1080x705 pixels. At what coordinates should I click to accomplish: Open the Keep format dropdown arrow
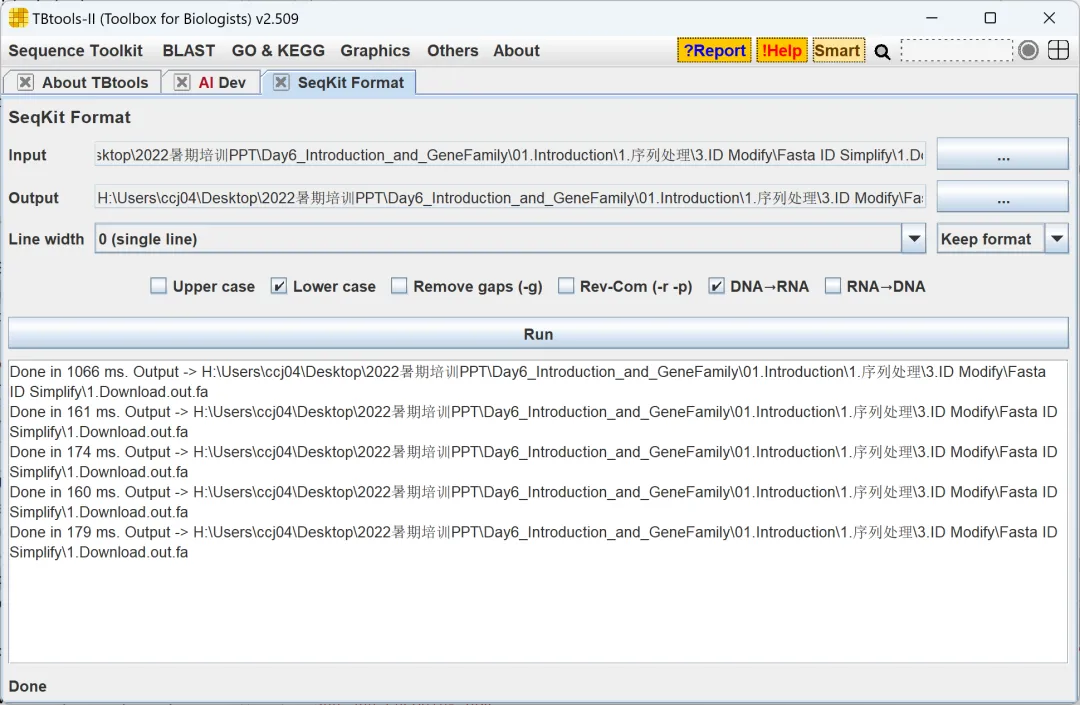pos(1057,239)
